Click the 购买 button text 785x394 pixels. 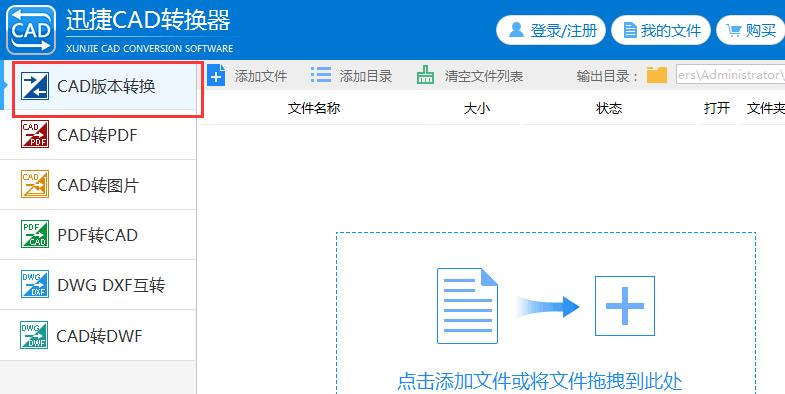pos(760,31)
